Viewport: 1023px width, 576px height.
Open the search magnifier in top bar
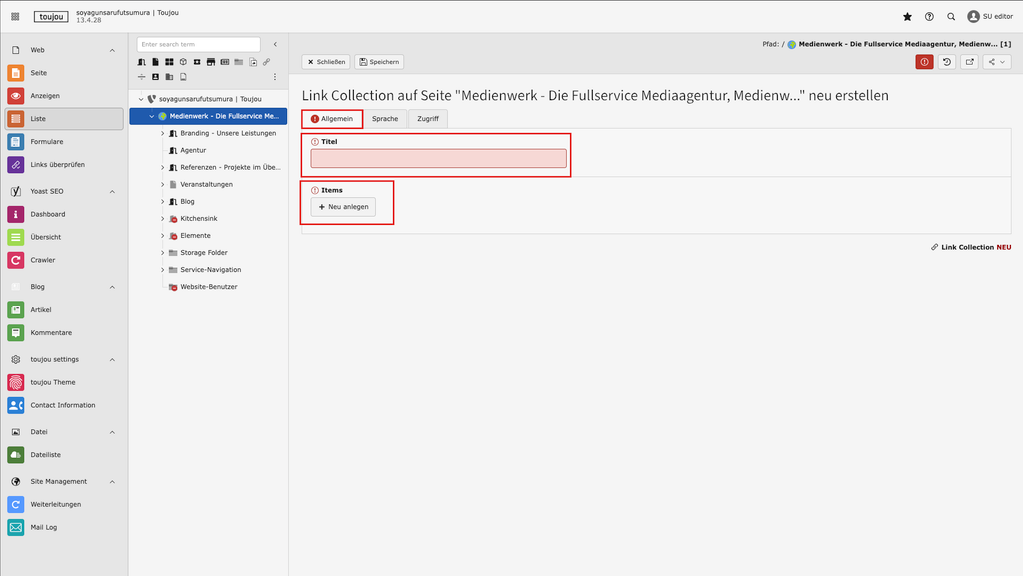[x=951, y=17]
